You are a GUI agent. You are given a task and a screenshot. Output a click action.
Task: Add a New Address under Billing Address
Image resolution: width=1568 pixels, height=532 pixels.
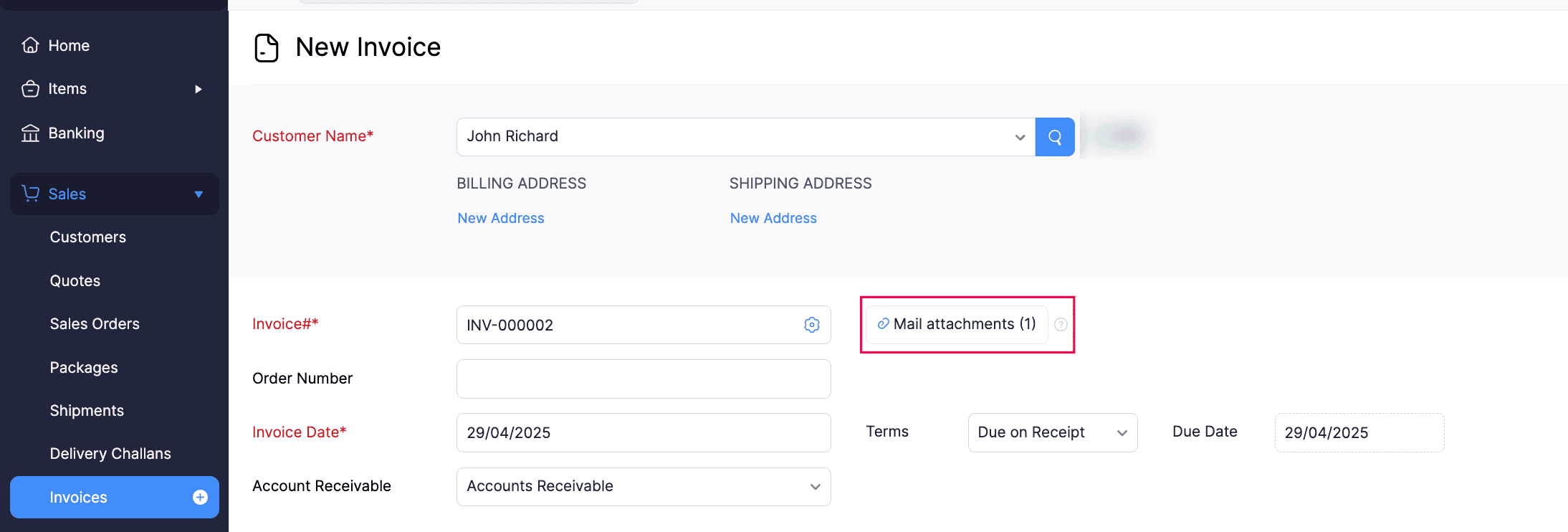click(x=500, y=217)
